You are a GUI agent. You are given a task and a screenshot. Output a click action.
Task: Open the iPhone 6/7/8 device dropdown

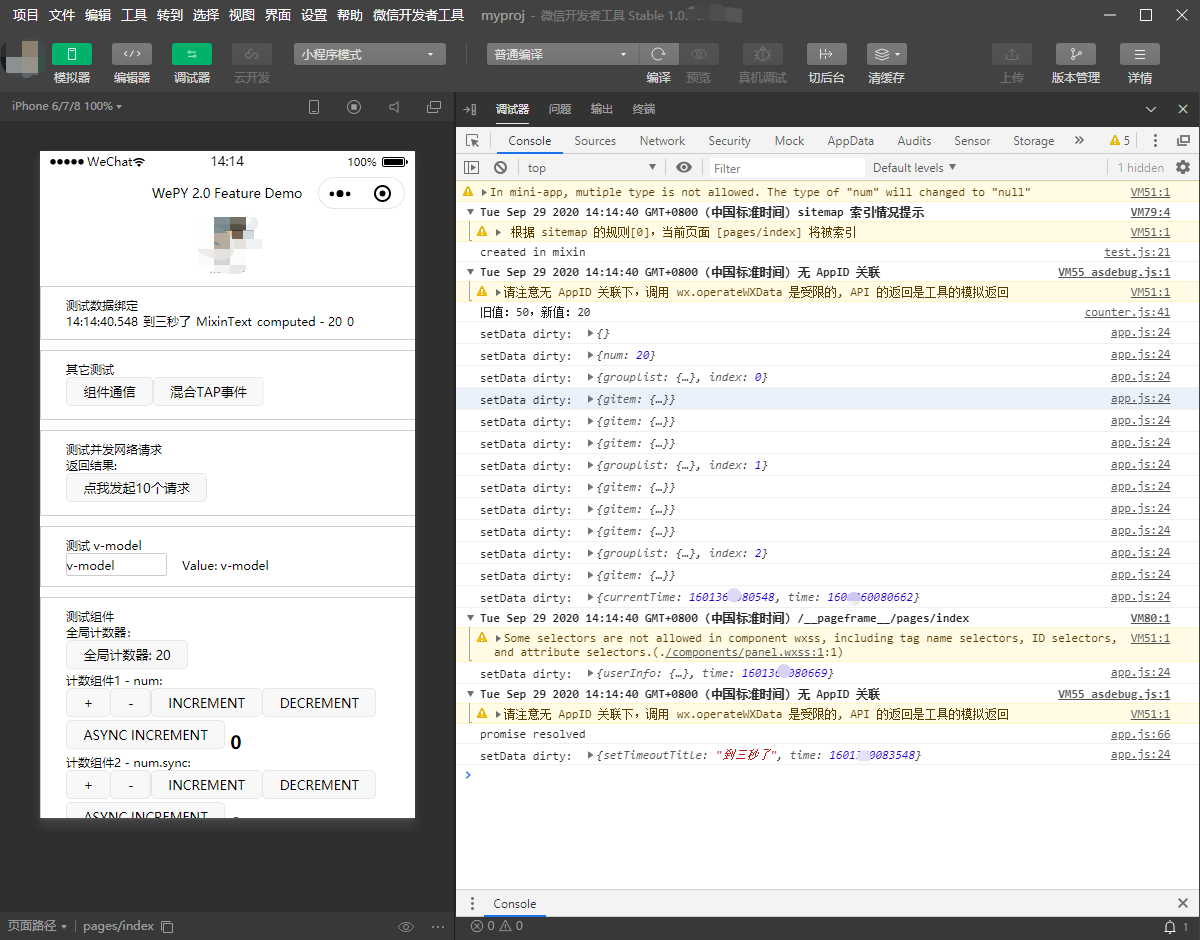click(x=67, y=106)
